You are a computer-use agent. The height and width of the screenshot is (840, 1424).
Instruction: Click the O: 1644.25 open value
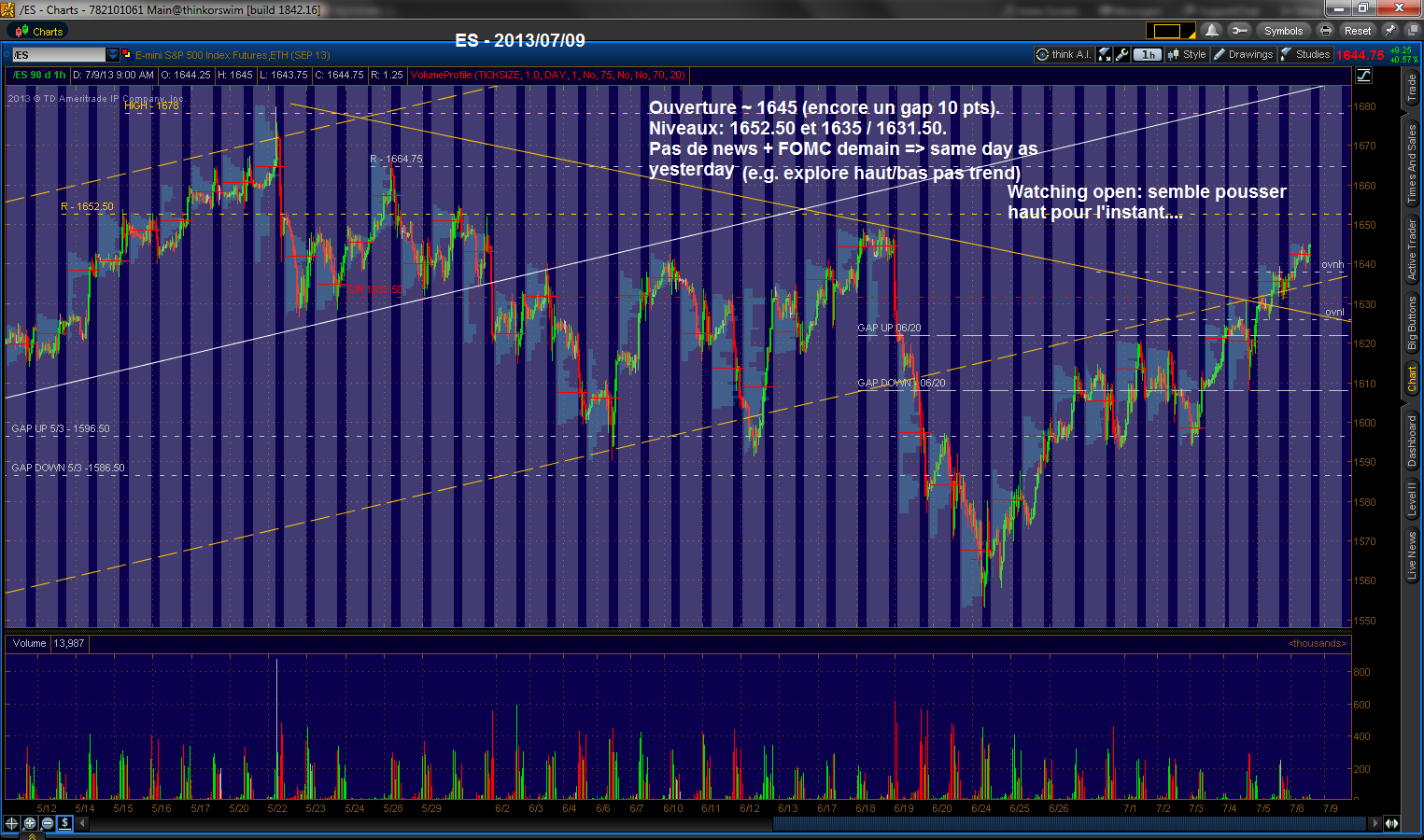(x=186, y=75)
